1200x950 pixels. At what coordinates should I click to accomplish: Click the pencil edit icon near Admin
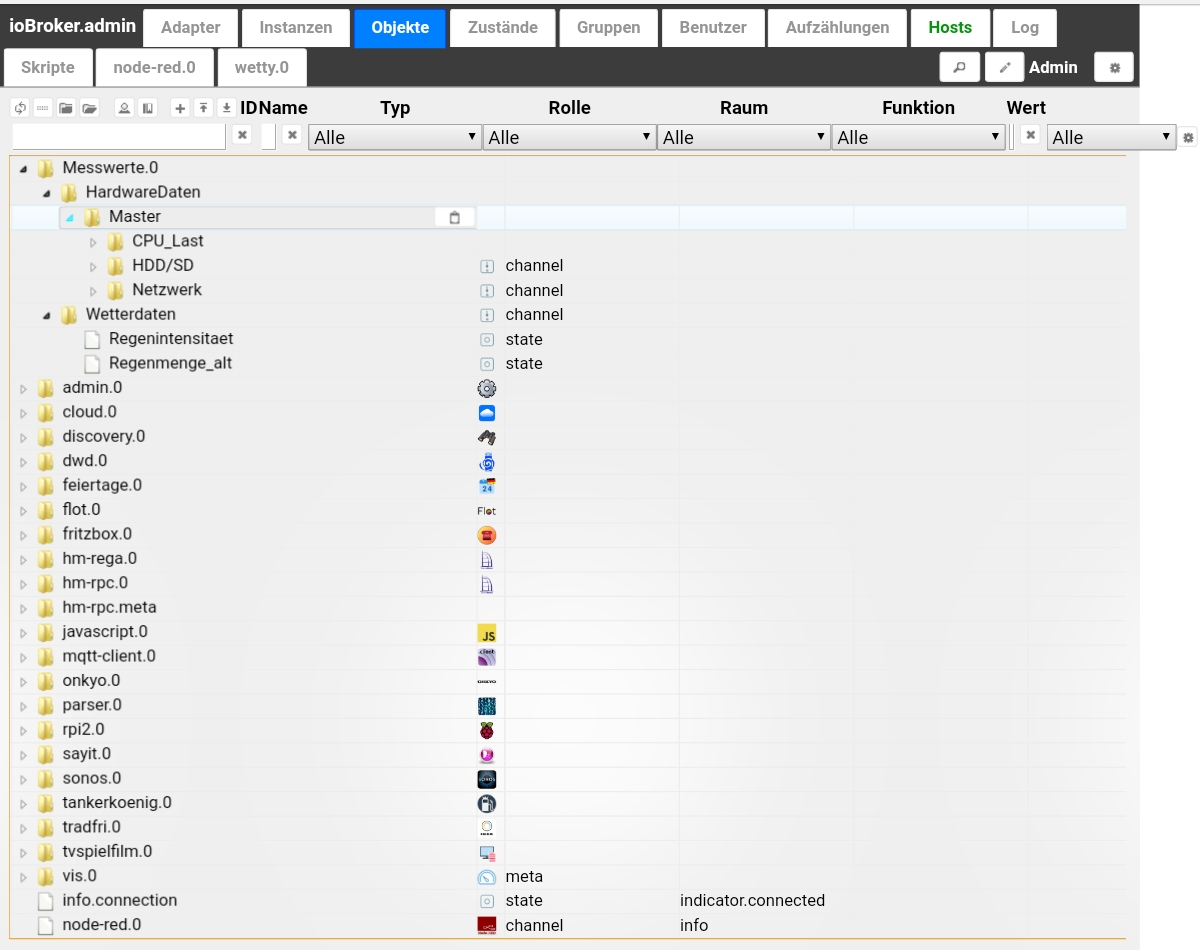pyautogui.click(x=1004, y=67)
